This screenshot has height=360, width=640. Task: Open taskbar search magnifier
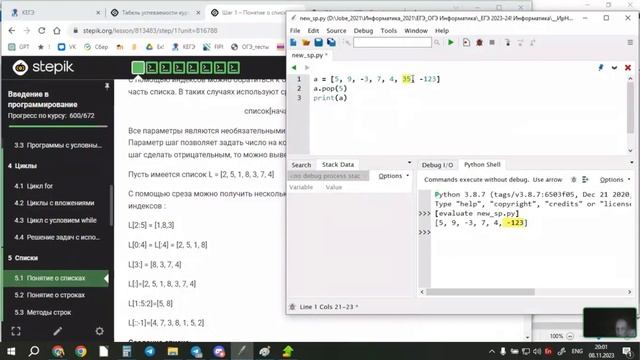click(x=34, y=351)
